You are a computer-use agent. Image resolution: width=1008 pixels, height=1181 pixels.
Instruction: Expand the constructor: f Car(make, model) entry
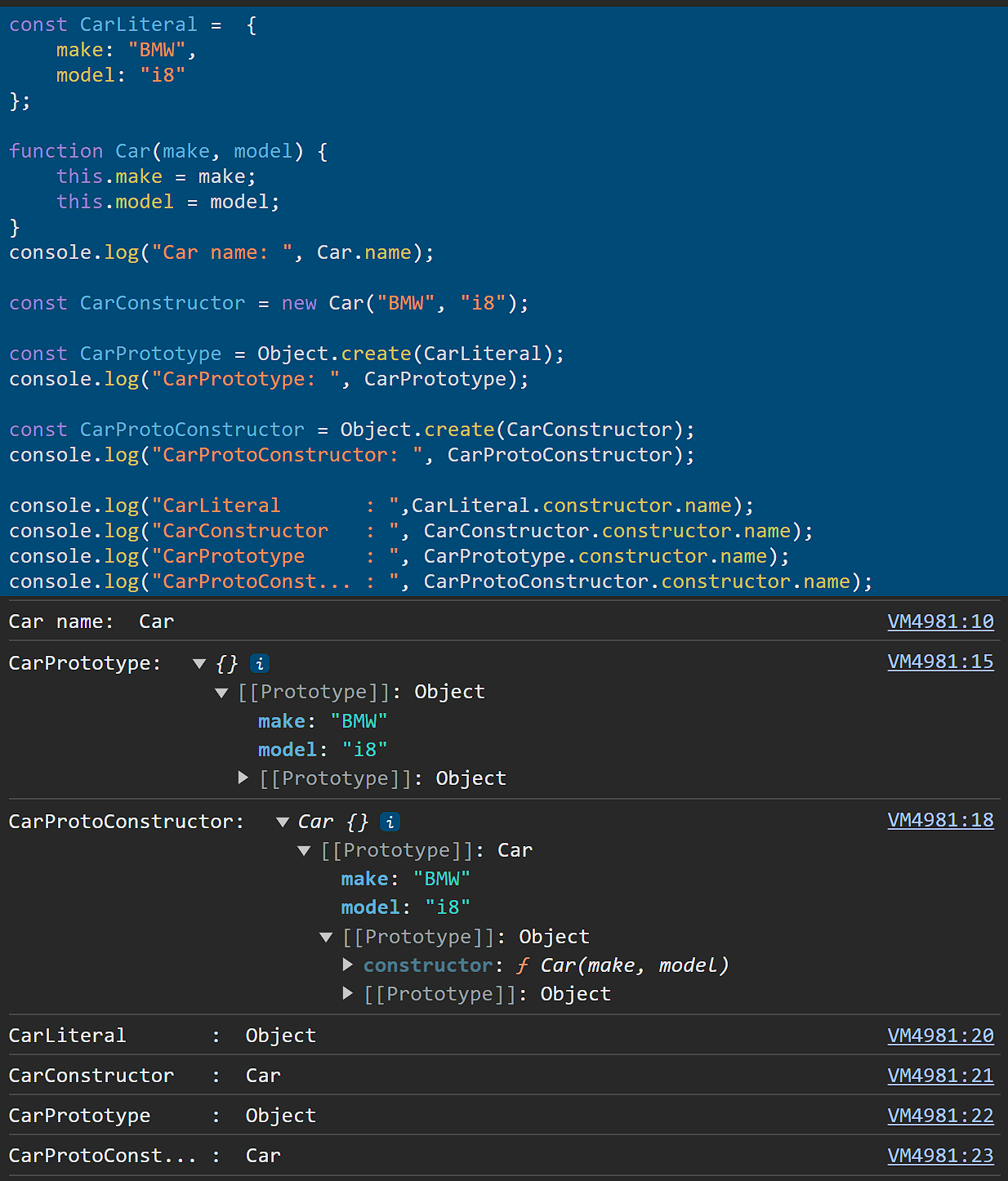tap(347, 965)
